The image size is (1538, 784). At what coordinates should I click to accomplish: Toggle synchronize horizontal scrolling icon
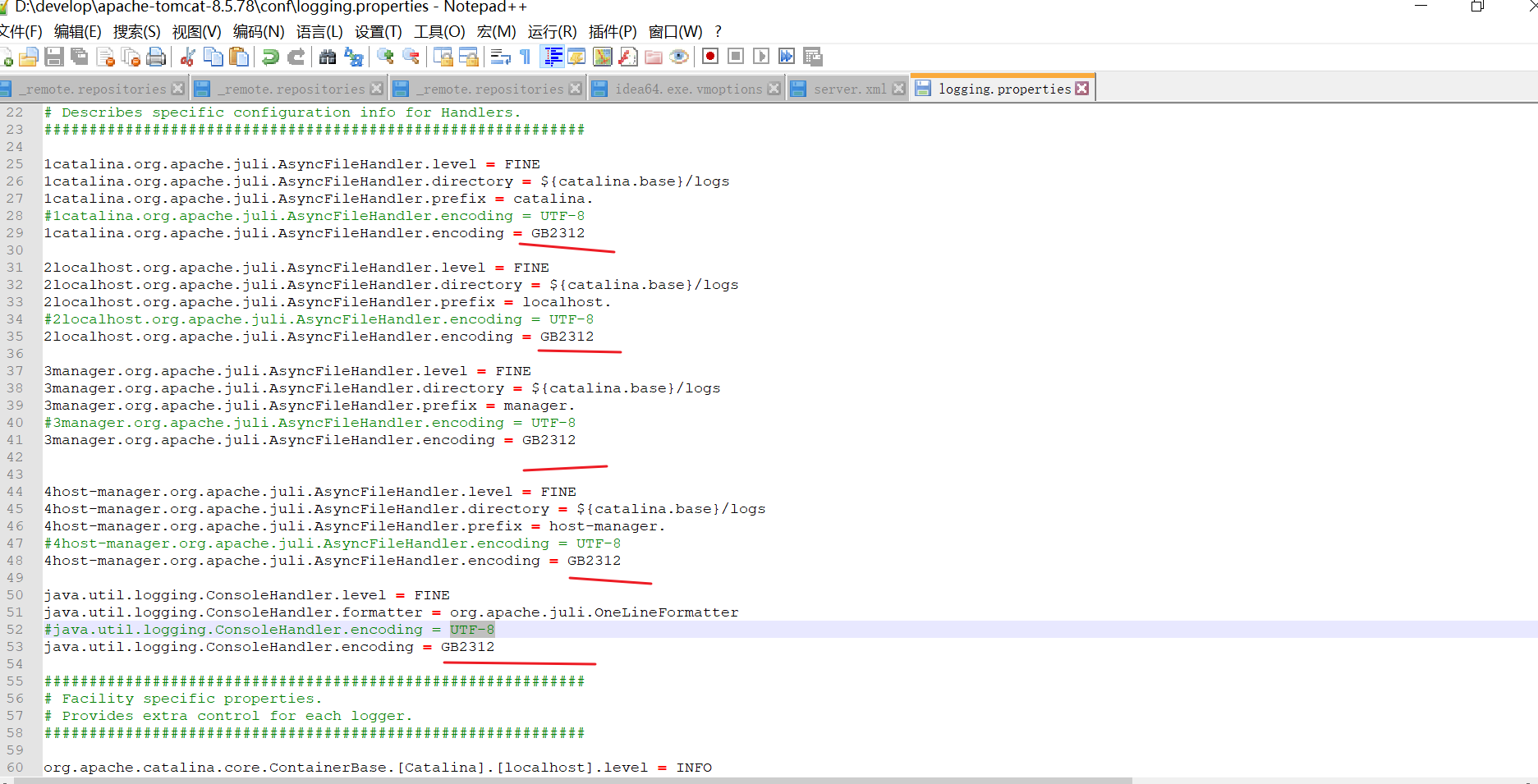tap(468, 57)
